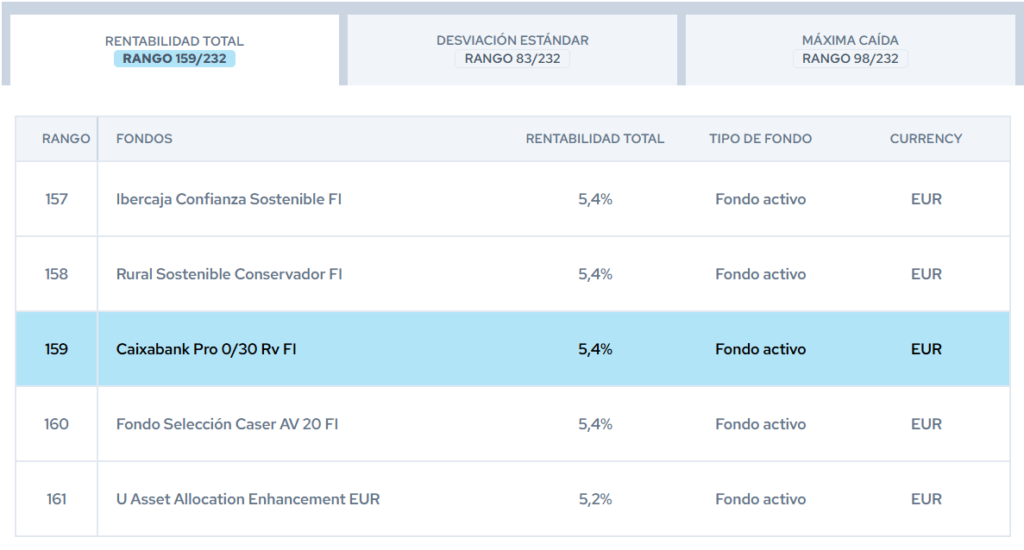Click rank number 160
This screenshot has width=1024, height=550.
click(56, 425)
